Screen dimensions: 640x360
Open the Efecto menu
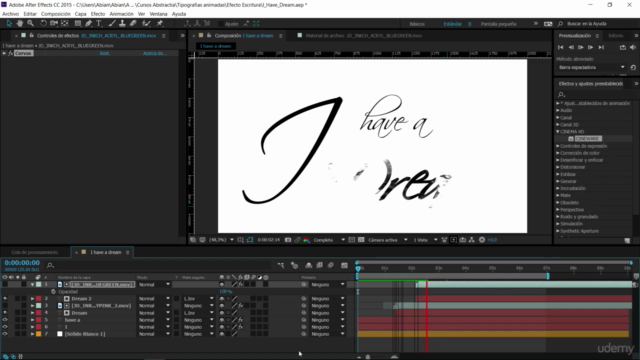(98, 14)
